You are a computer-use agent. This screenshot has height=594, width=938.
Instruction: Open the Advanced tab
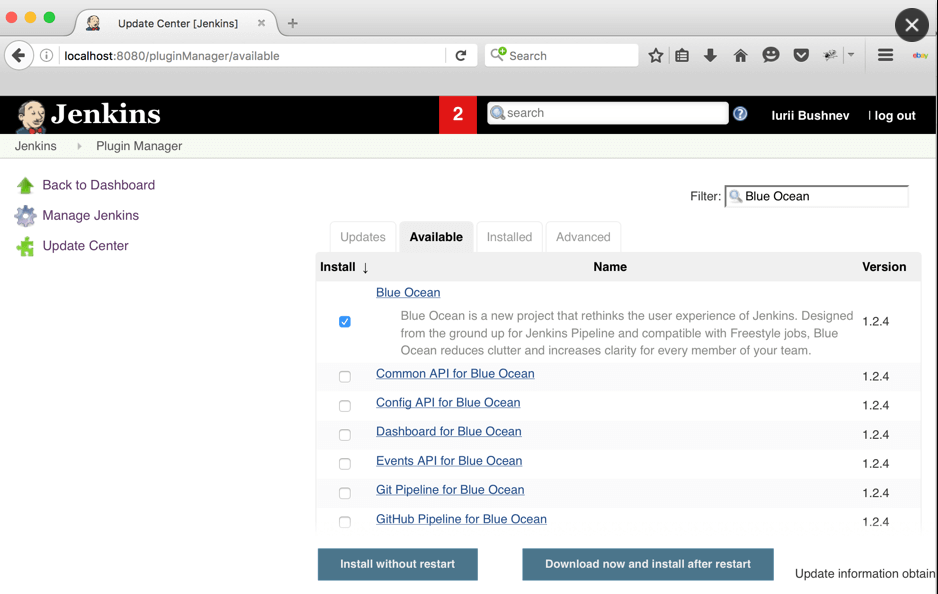pyautogui.click(x=583, y=237)
